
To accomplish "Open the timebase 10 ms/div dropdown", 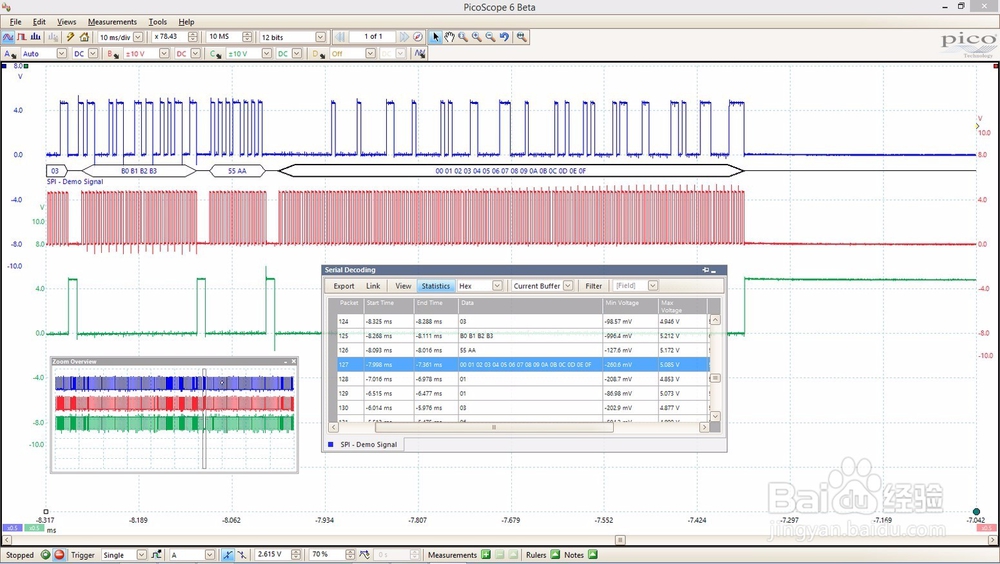I will click(138, 37).
